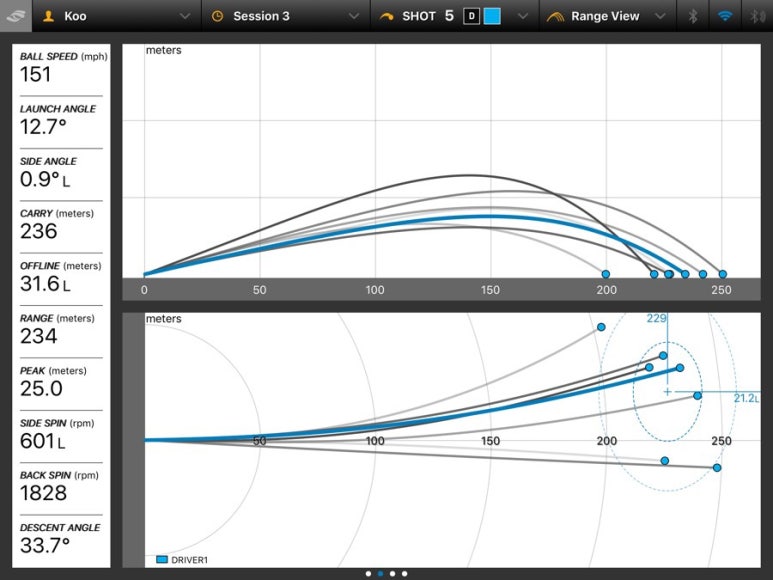Click the driver club 'D' badge

pyautogui.click(x=471, y=16)
